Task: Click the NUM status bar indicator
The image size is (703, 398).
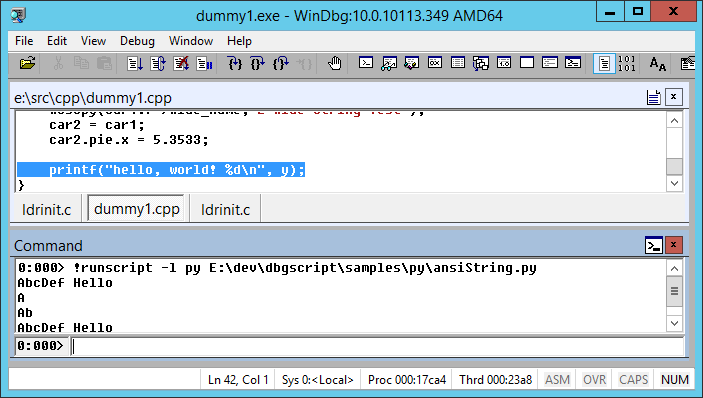Action: pos(675,380)
